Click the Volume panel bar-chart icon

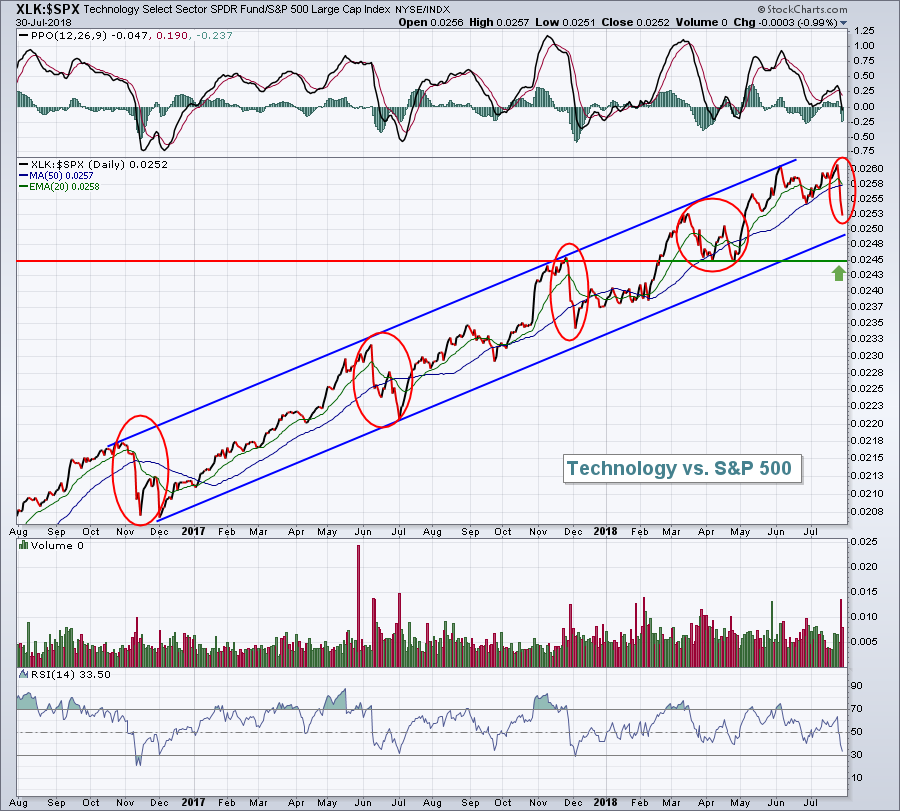(24, 545)
